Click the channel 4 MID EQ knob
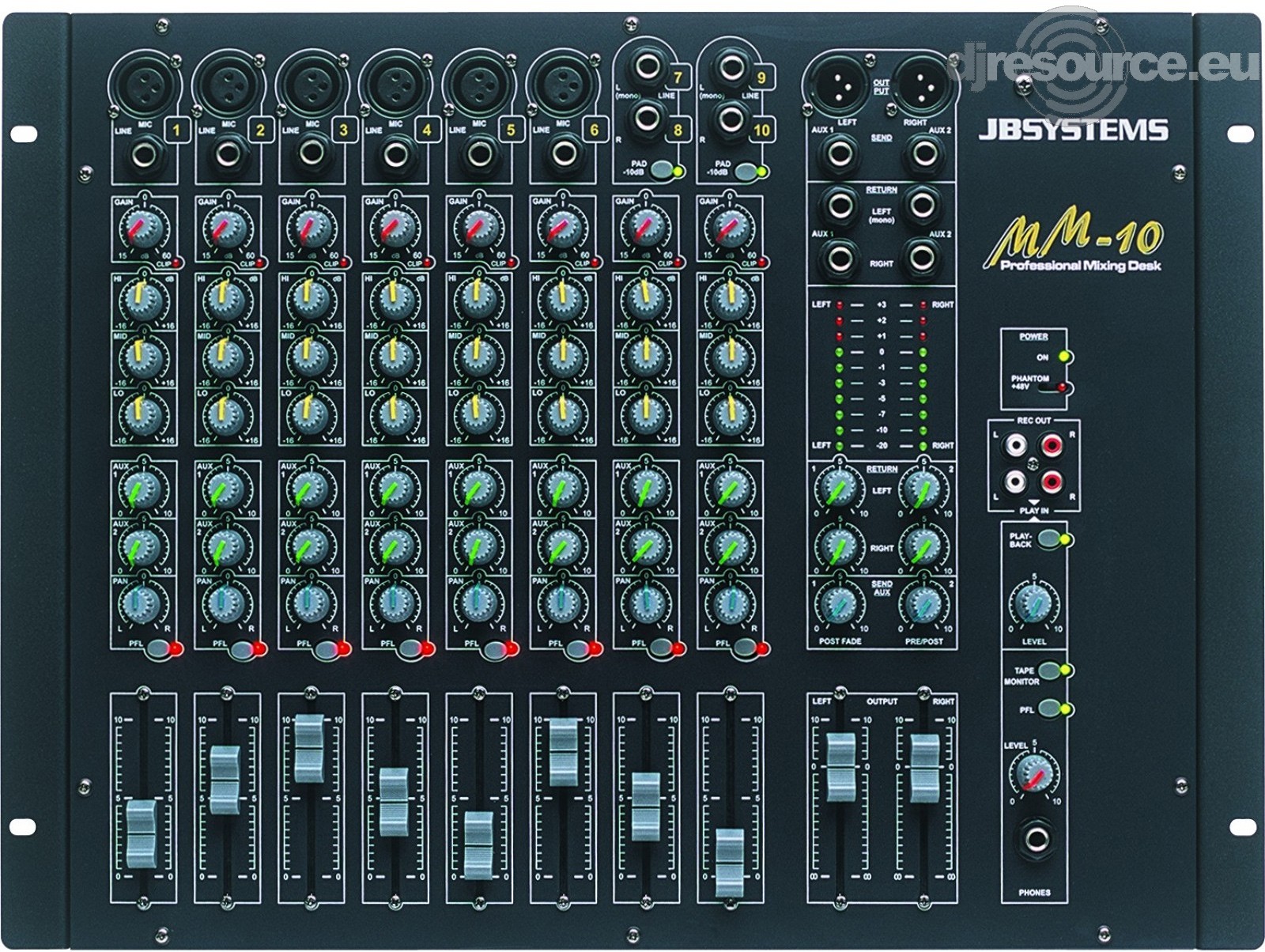Viewport: 1265px width, 952px height. tap(393, 357)
